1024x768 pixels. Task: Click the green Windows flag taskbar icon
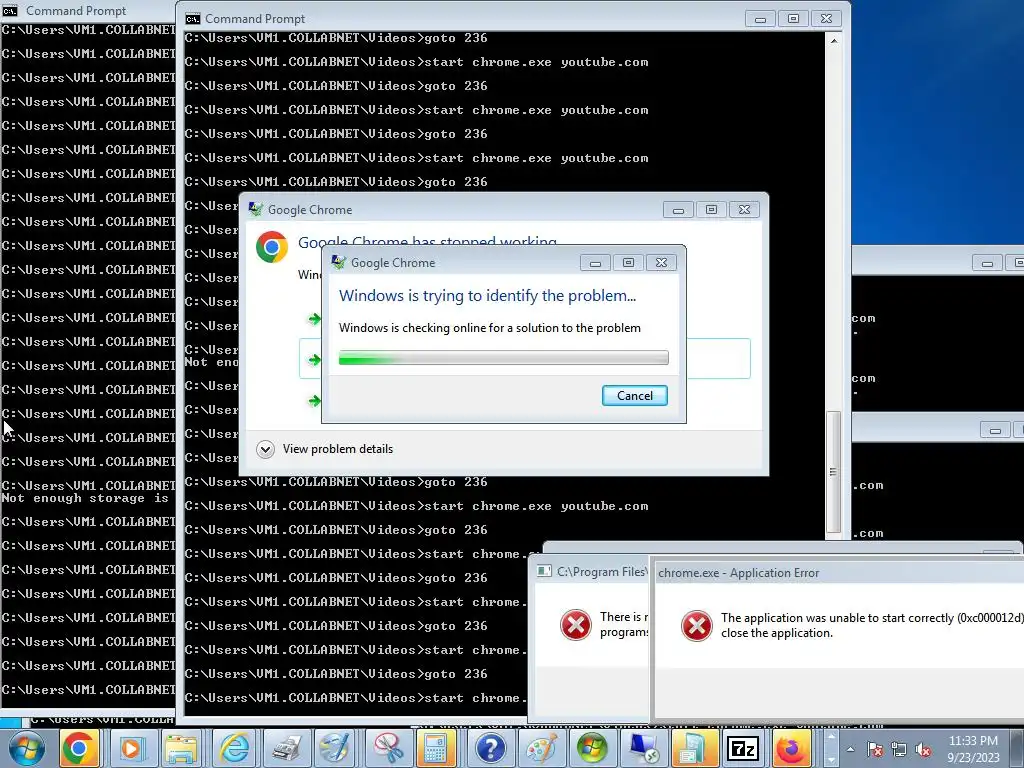[592, 748]
